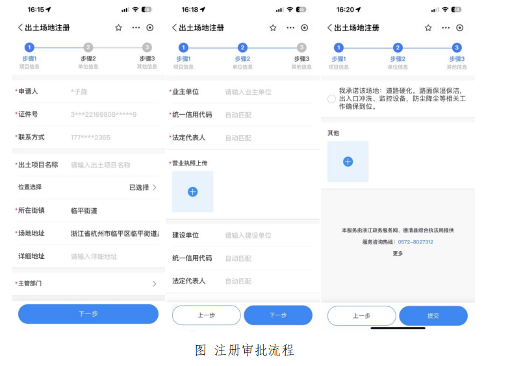
Task: Click the Wi-Fi icon on the 16:18 status bar
Action: 290,10
